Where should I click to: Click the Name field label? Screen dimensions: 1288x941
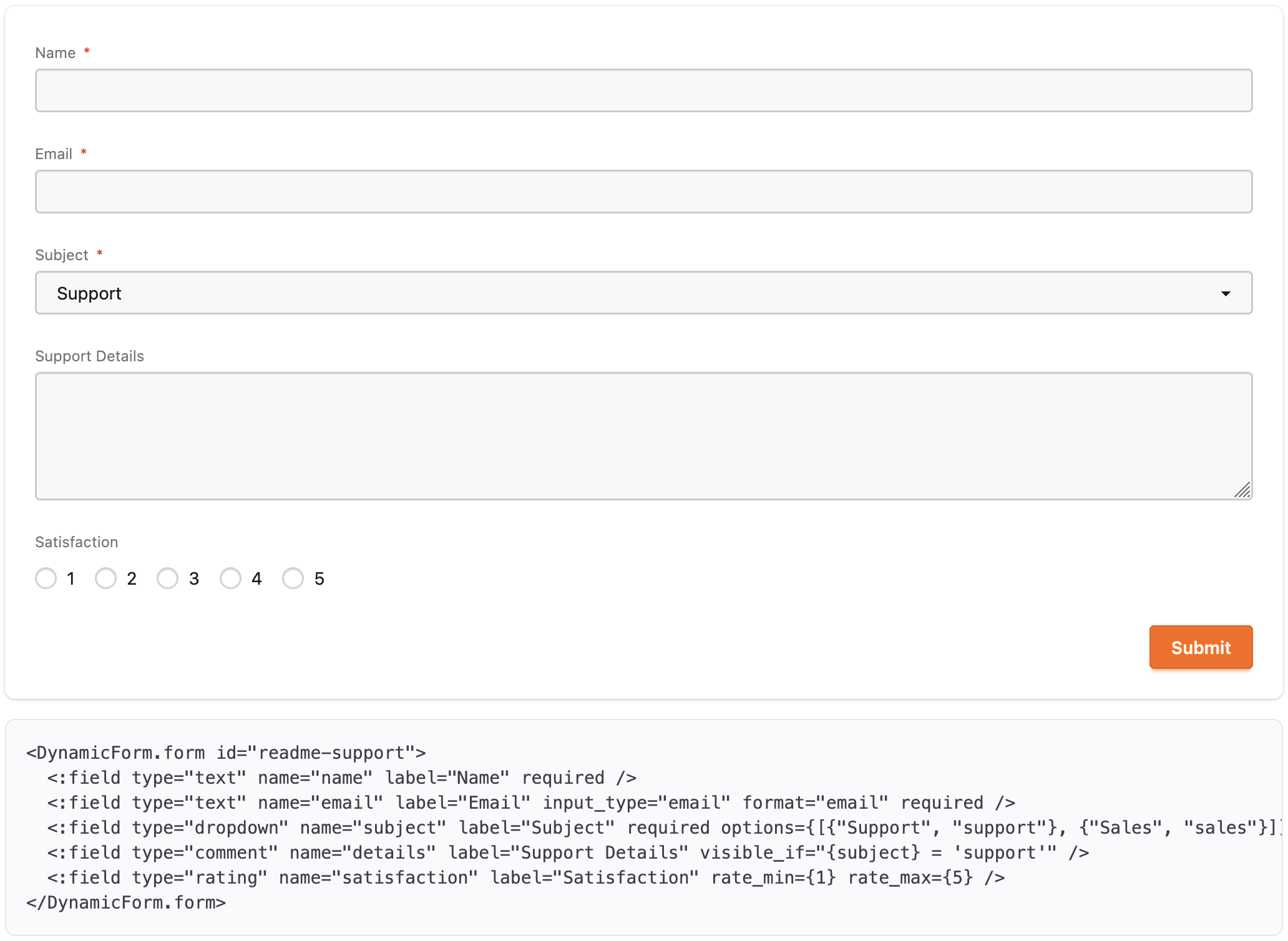click(x=56, y=53)
